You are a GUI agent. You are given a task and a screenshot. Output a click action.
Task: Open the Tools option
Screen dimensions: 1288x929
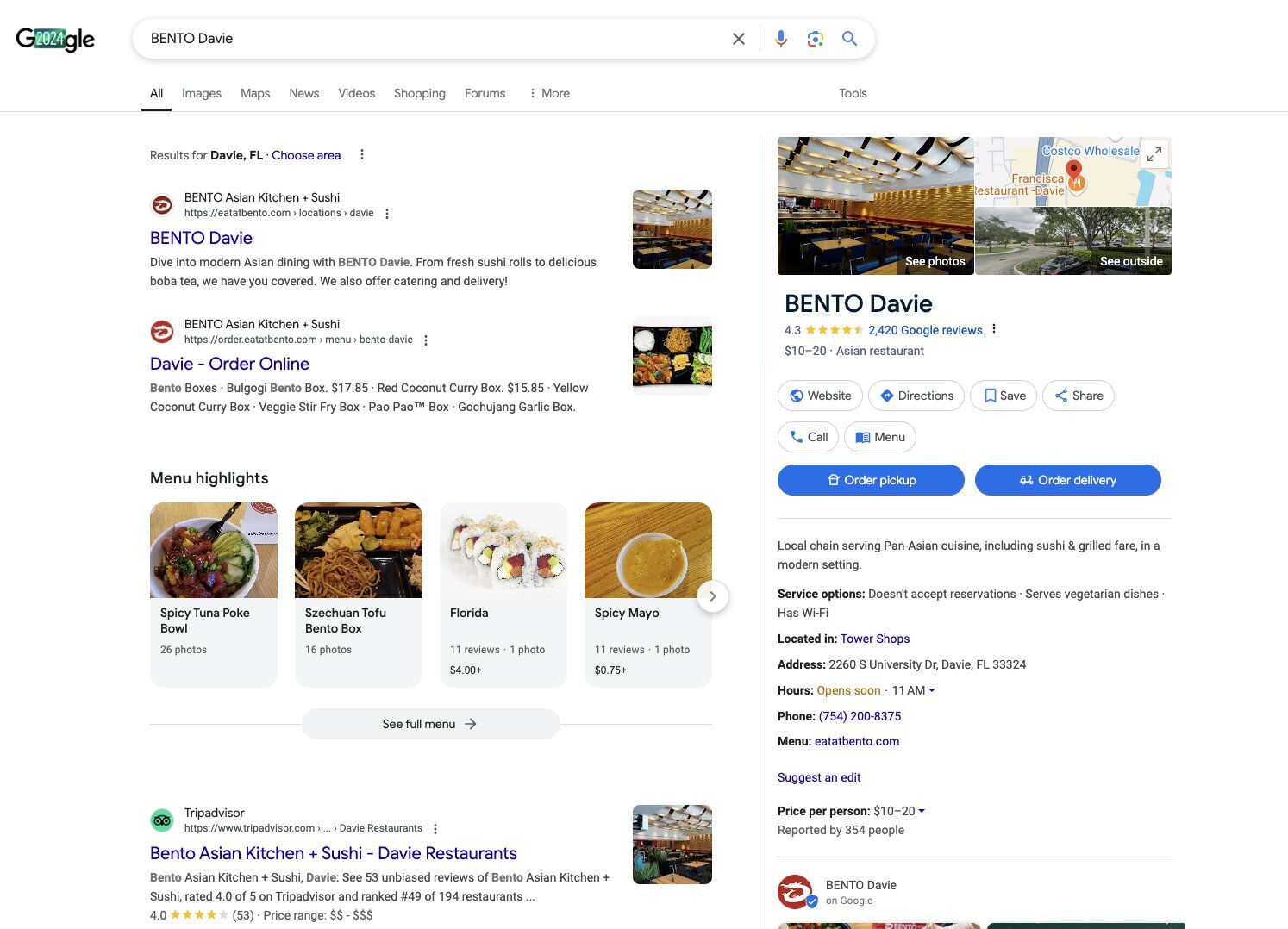click(x=853, y=93)
